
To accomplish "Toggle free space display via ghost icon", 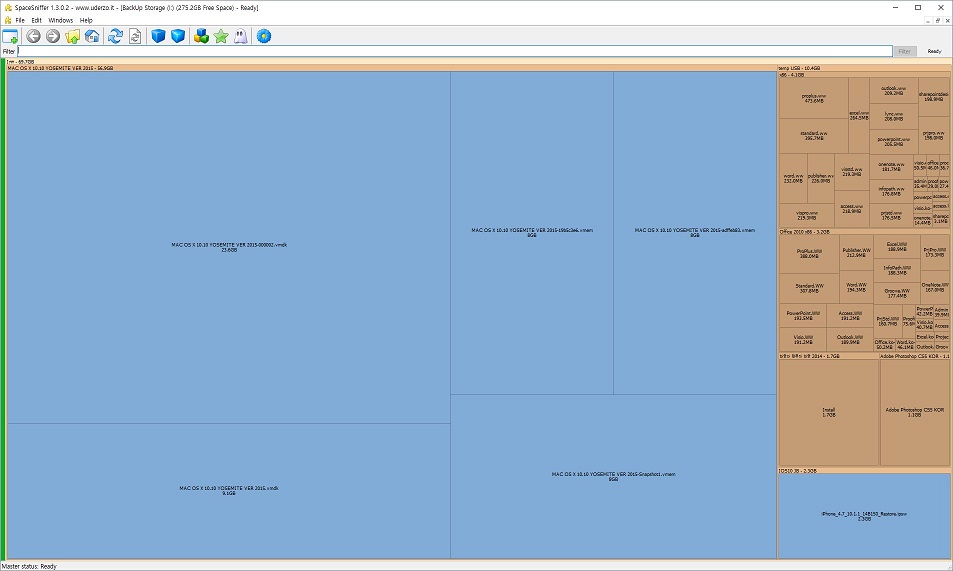I will click(x=241, y=36).
